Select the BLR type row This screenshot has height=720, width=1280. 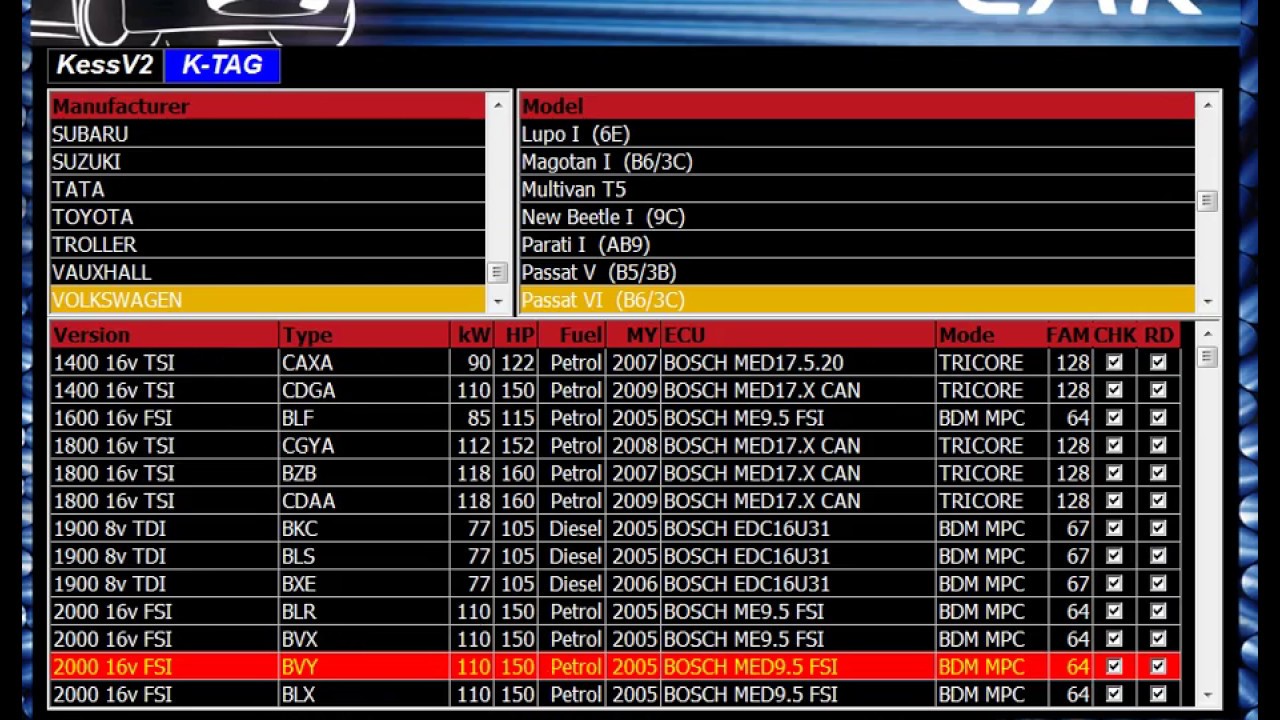pos(615,612)
